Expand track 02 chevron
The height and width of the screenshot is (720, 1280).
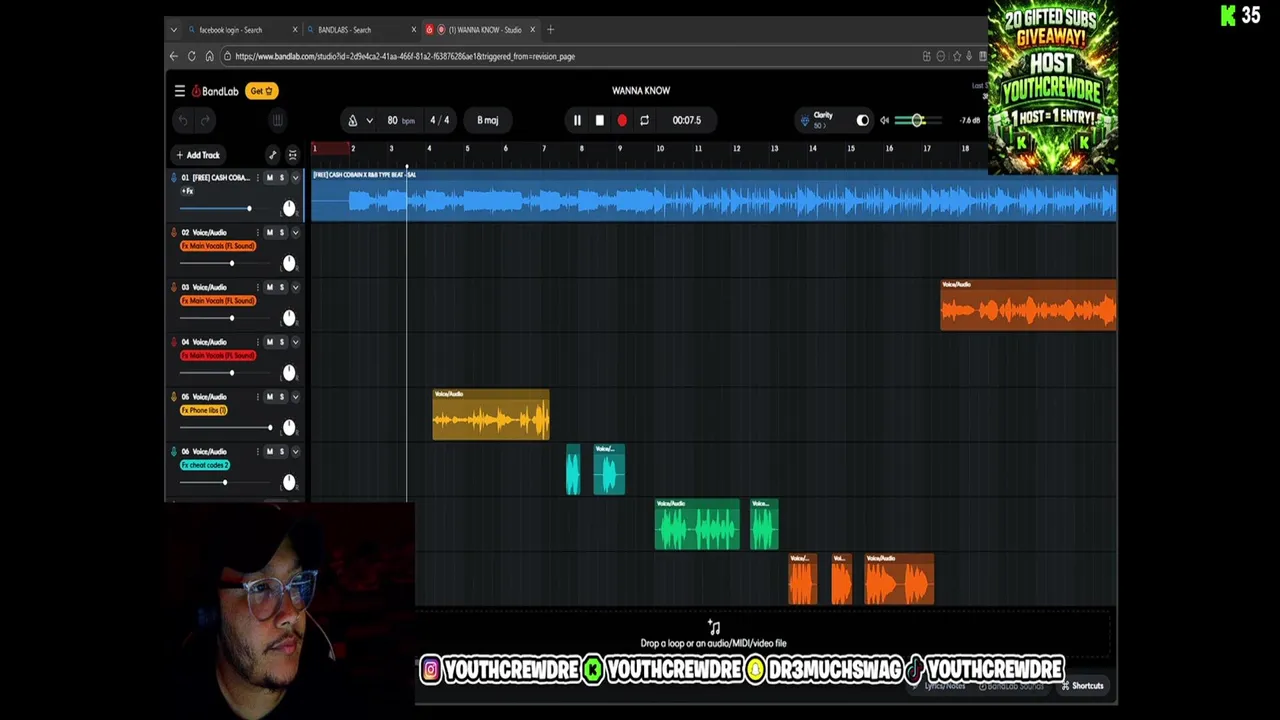click(x=295, y=233)
